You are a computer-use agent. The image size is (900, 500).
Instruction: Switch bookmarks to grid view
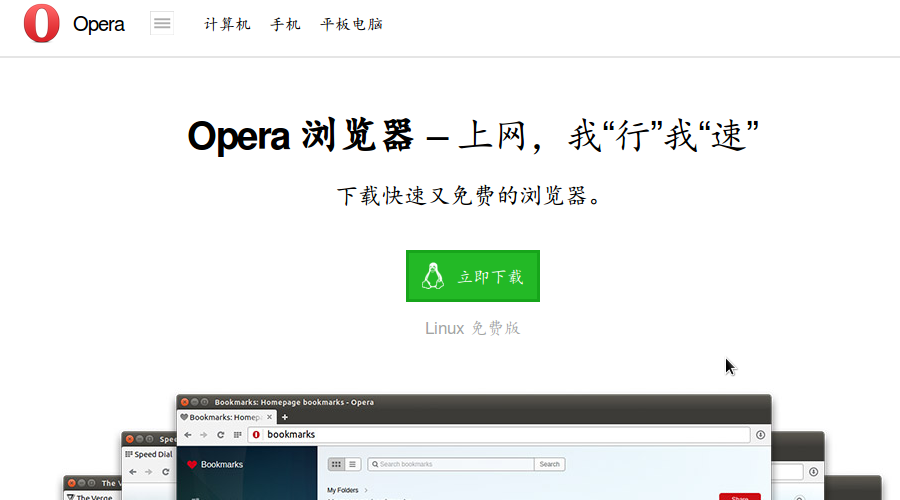click(336, 464)
